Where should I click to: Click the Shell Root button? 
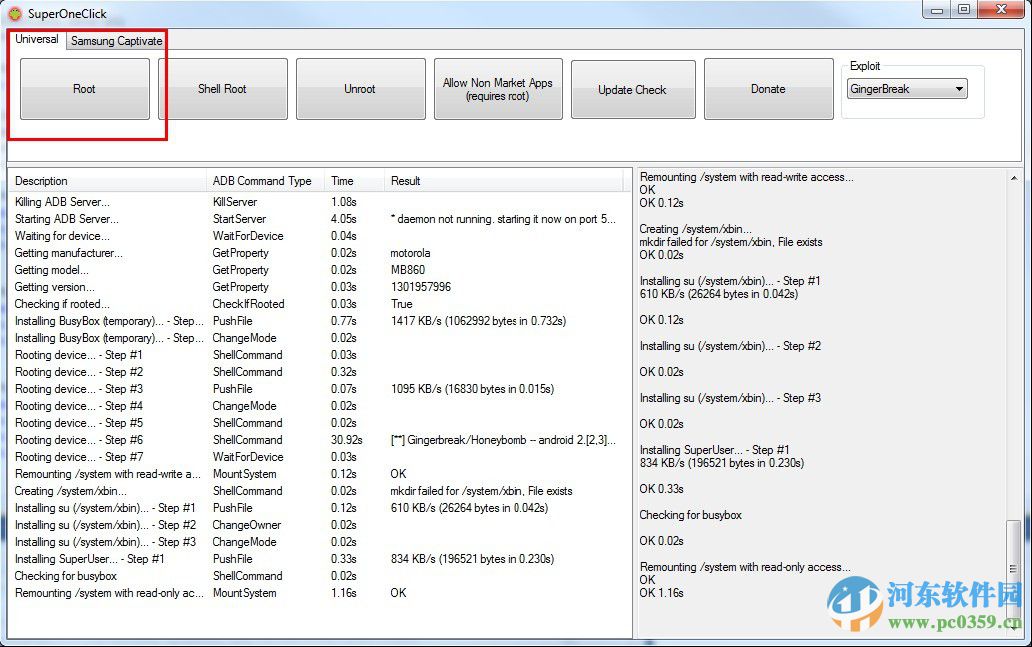click(222, 89)
